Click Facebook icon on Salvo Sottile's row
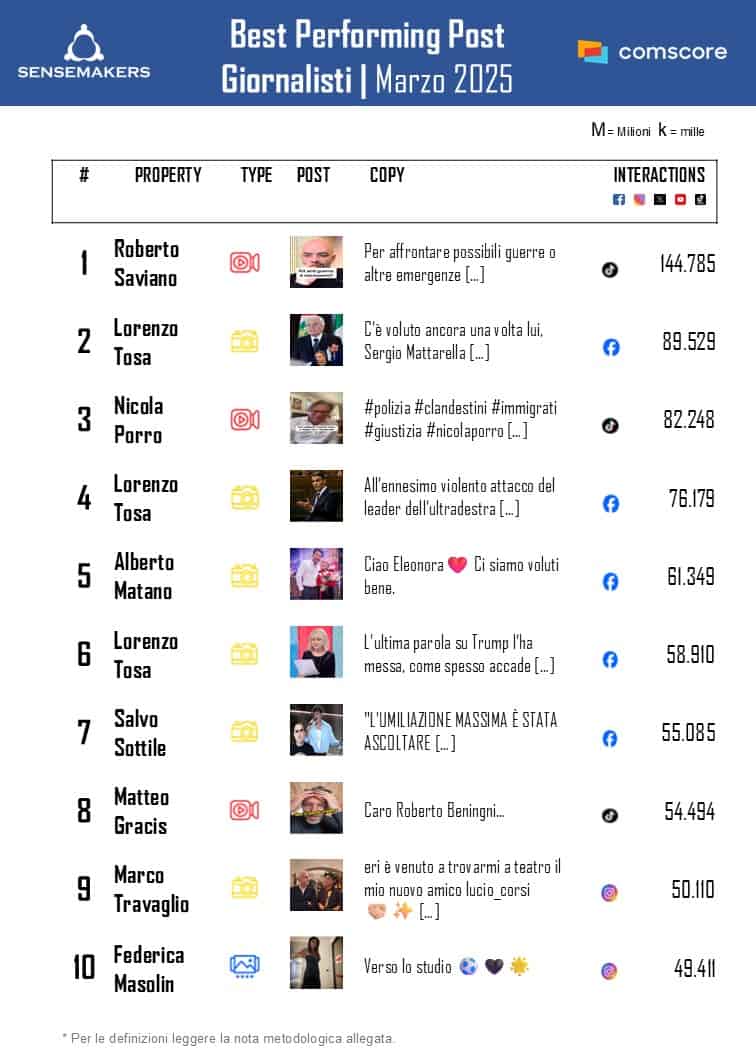Image resolution: width=756 pixels, height=1058 pixels. tap(610, 739)
